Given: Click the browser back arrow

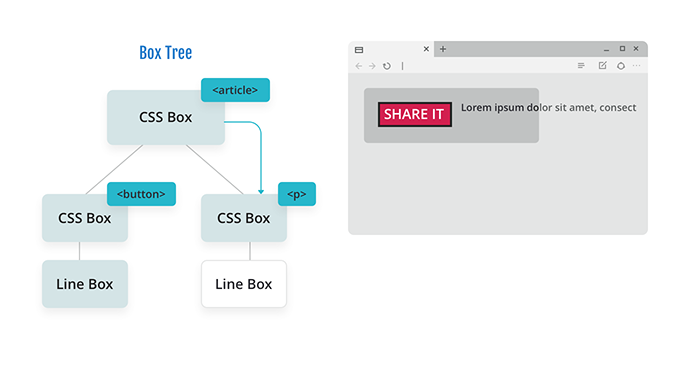Looking at the screenshot, I should coord(359,66).
